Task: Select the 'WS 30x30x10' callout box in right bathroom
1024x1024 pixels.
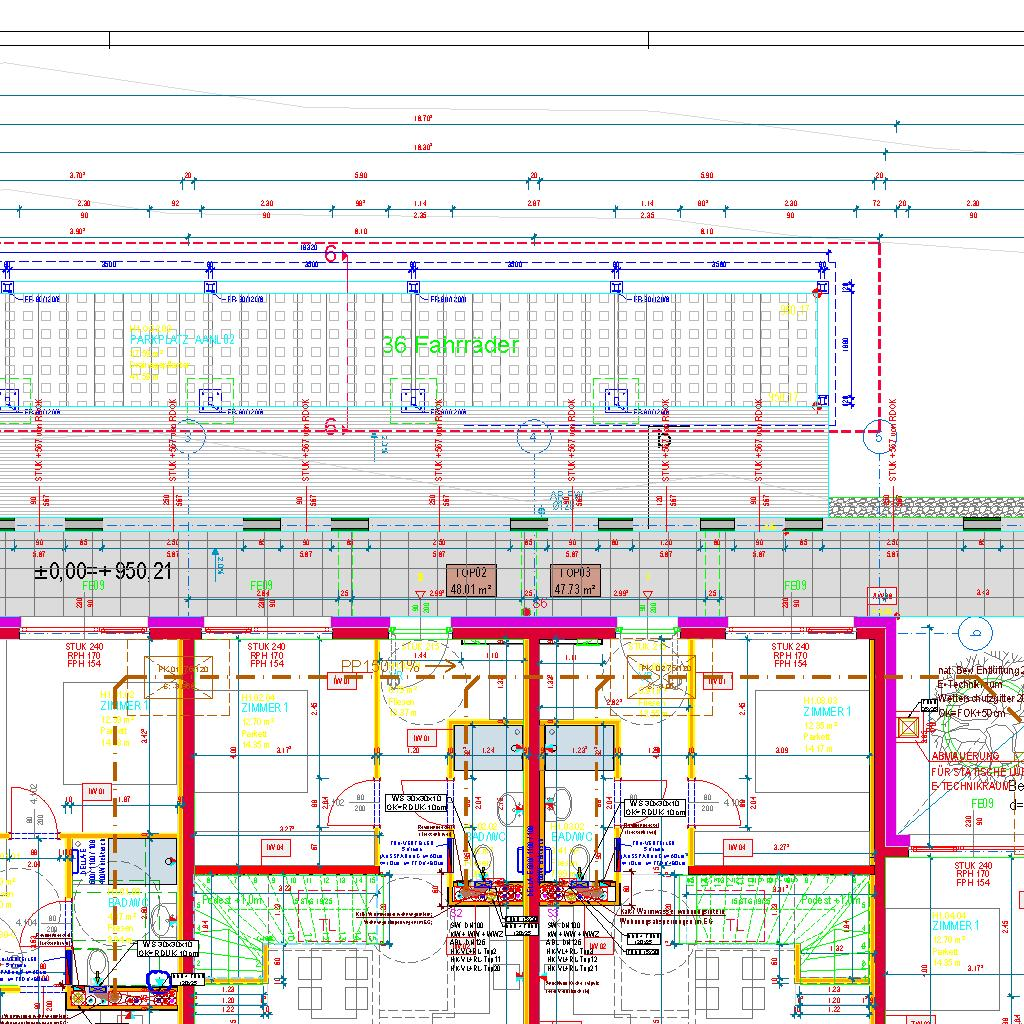Action: point(656,808)
